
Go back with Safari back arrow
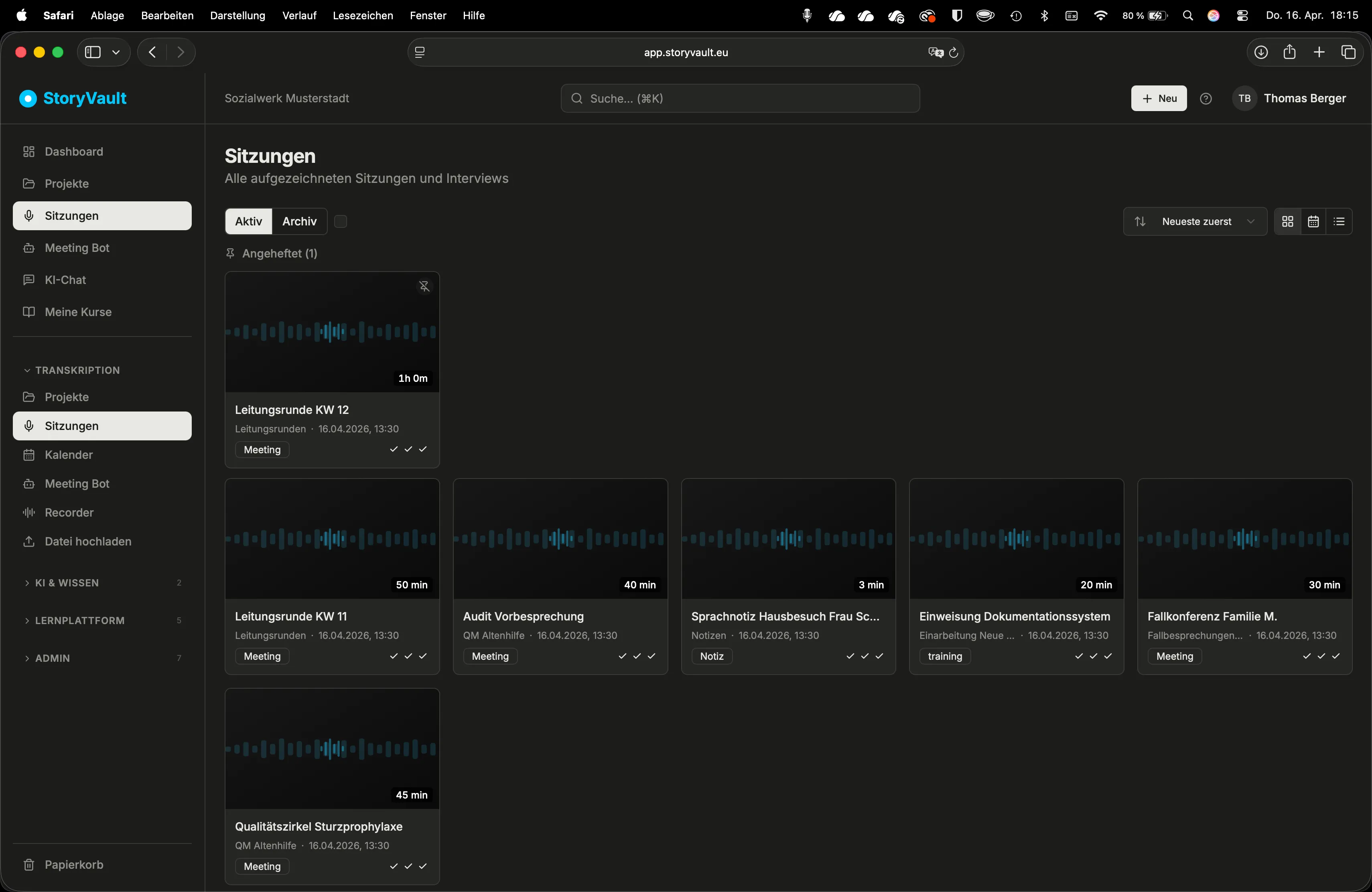(x=152, y=53)
